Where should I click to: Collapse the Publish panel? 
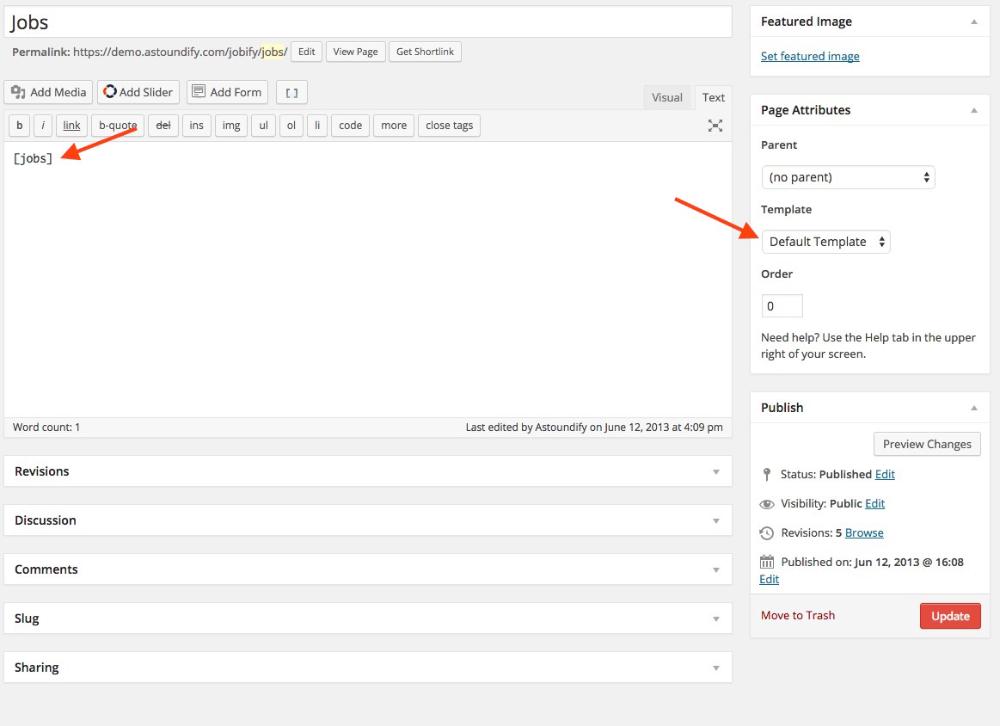(974, 408)
